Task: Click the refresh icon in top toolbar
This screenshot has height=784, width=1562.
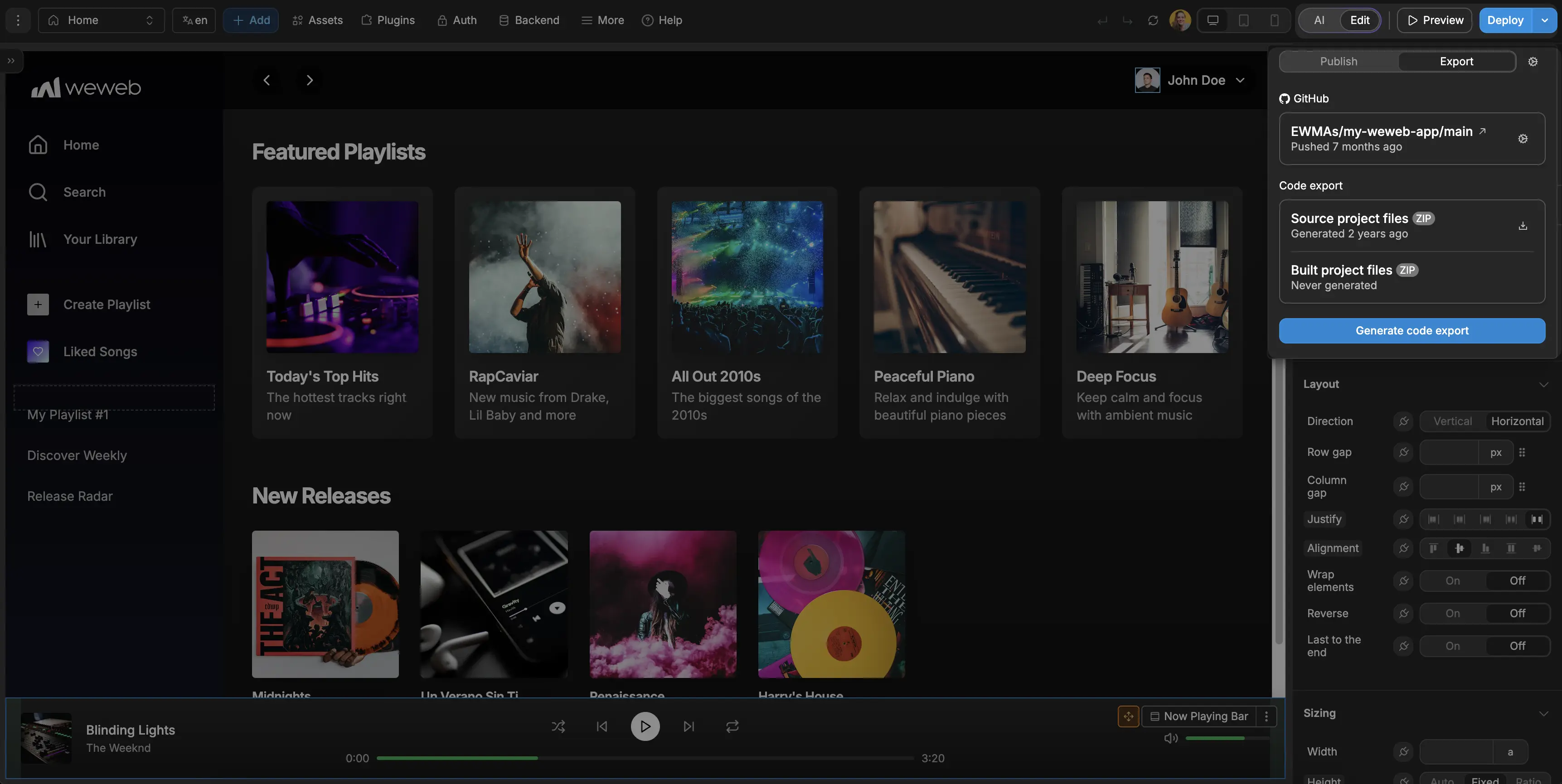Action: coord(1153,20)
